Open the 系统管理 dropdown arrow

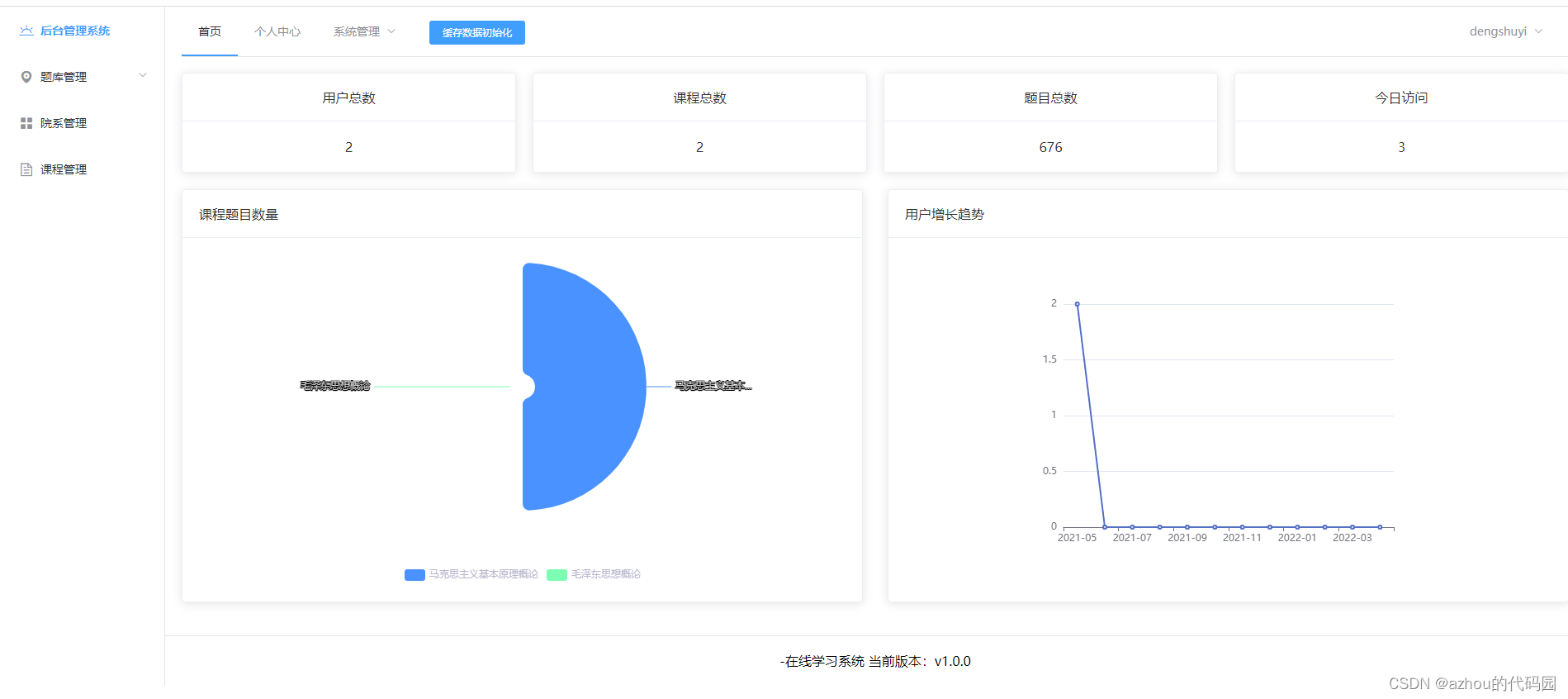391,31
